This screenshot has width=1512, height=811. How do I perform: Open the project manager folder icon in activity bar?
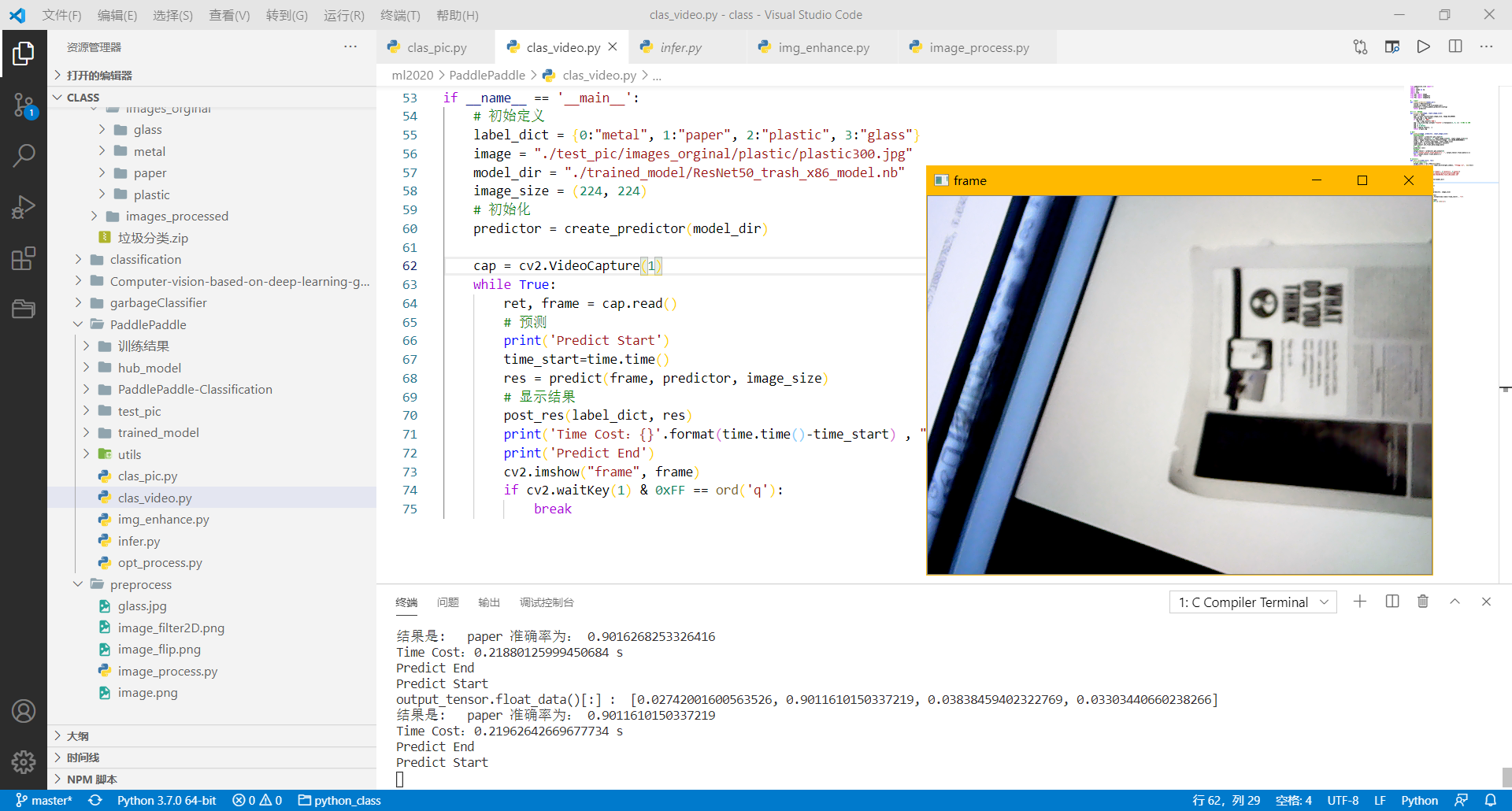(x=24, y=309)
